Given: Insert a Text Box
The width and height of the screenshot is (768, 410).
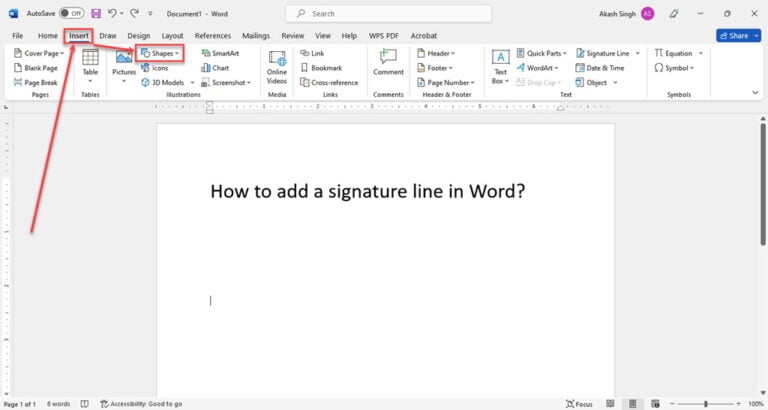Looking at the screenshot, I should pos(500,67).
